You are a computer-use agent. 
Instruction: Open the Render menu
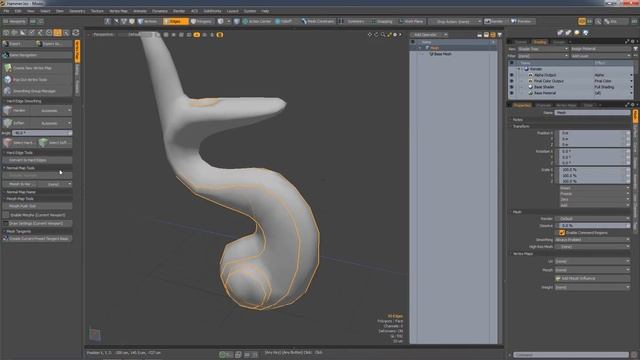[179, 11]
